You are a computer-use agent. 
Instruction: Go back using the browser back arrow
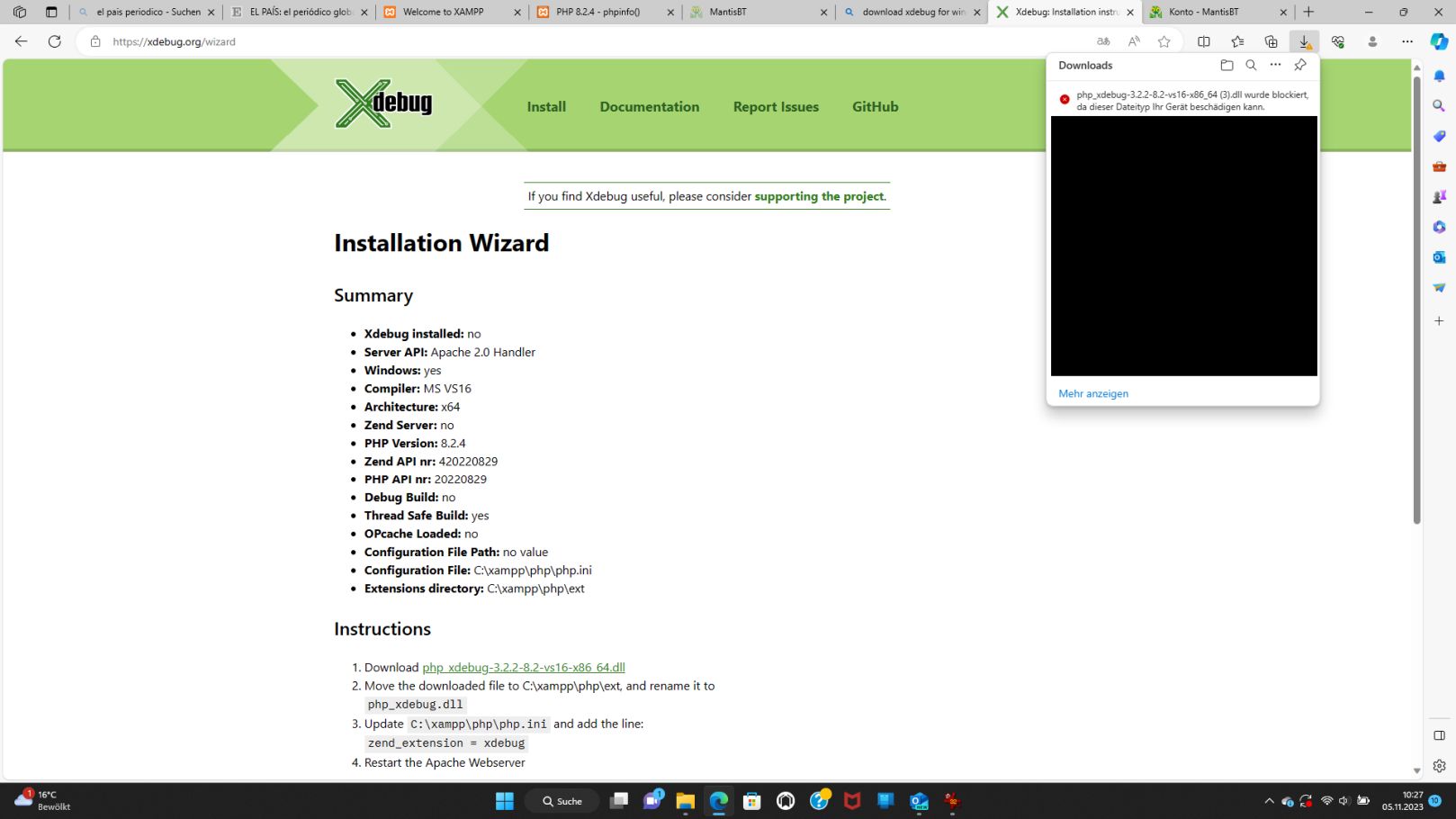tap(22, 41)
